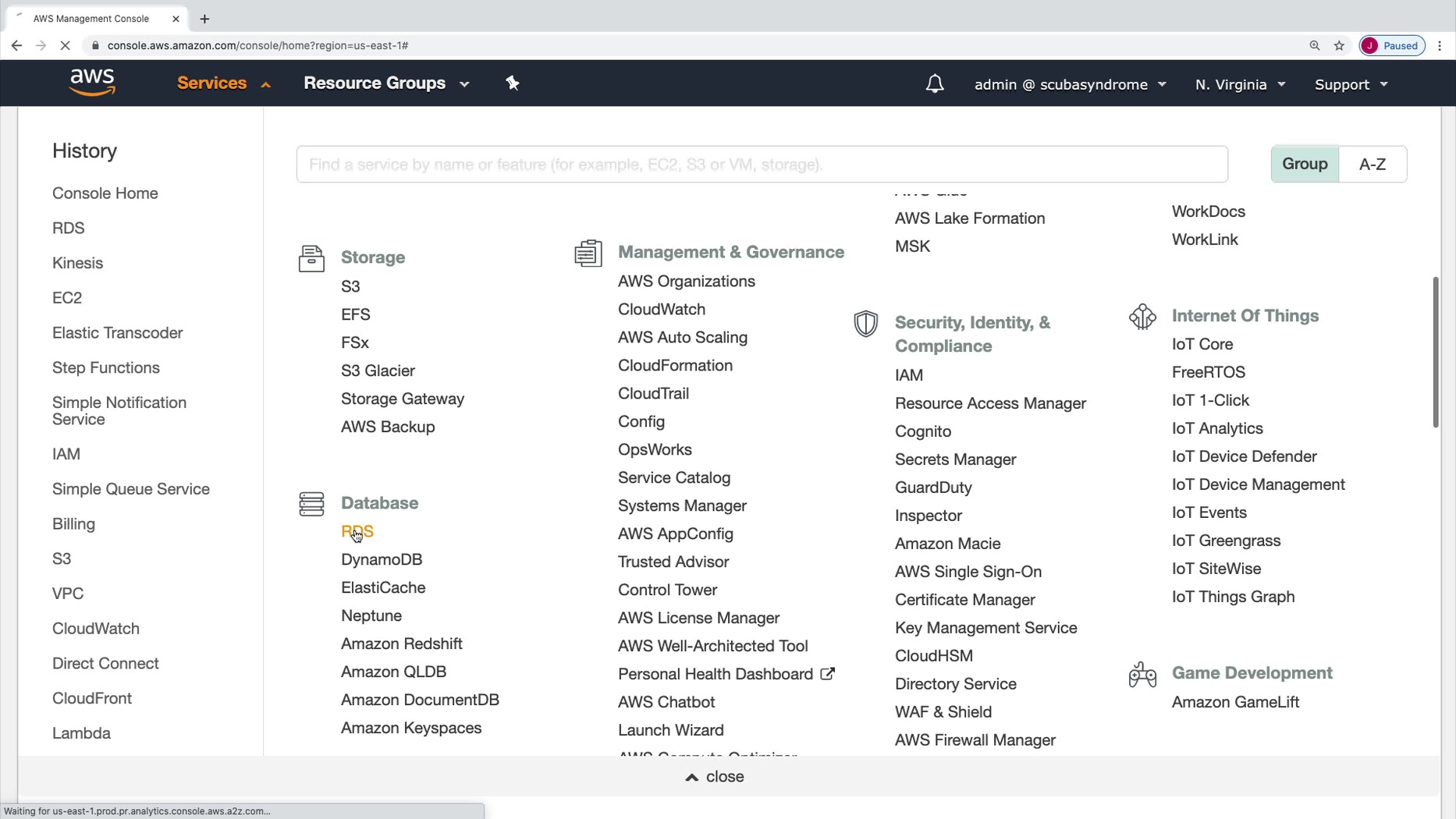Click the Database category icon
The image size is (1456, 819).
tap(311, 504)
